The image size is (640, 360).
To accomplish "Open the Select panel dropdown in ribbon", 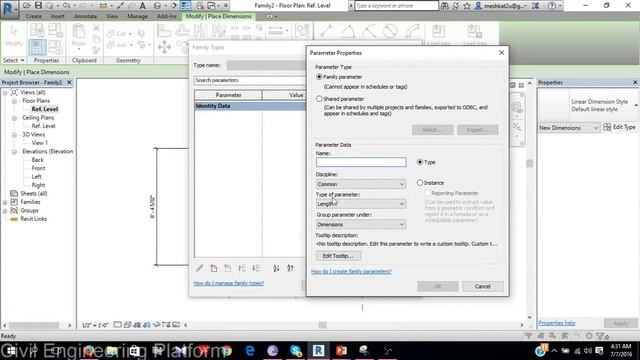I will 14,60.
